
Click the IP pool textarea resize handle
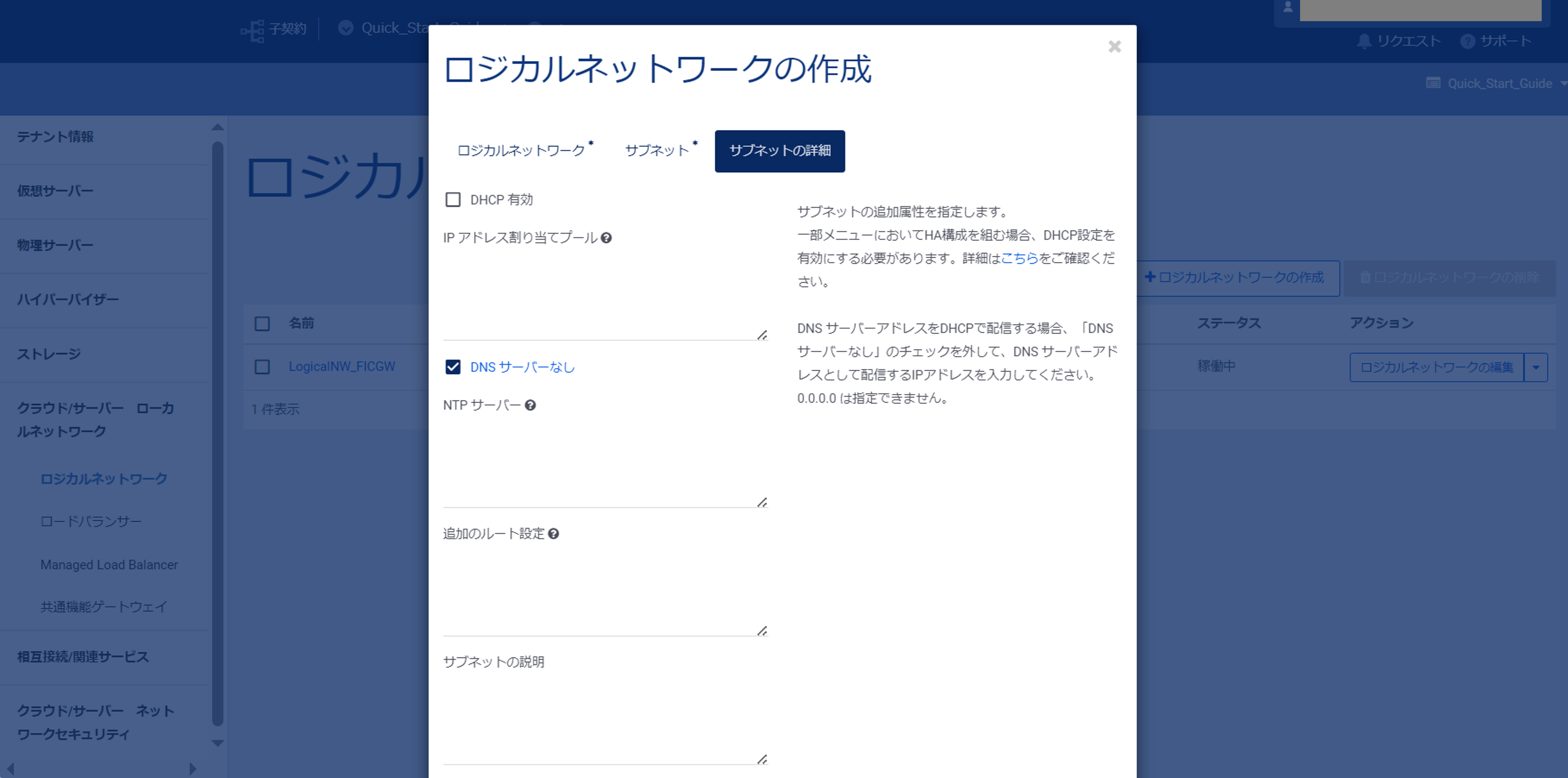762,335
